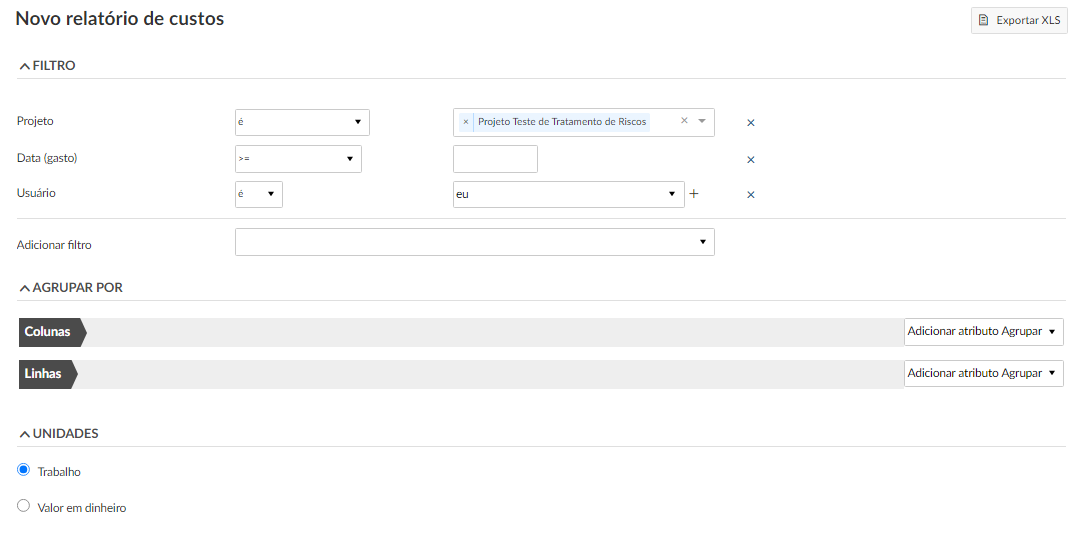Image resolution: width=1079 pixels, height=542 pixels.
Task: Open the Data (gasto) operator dropdown
Action: [298, 159]
